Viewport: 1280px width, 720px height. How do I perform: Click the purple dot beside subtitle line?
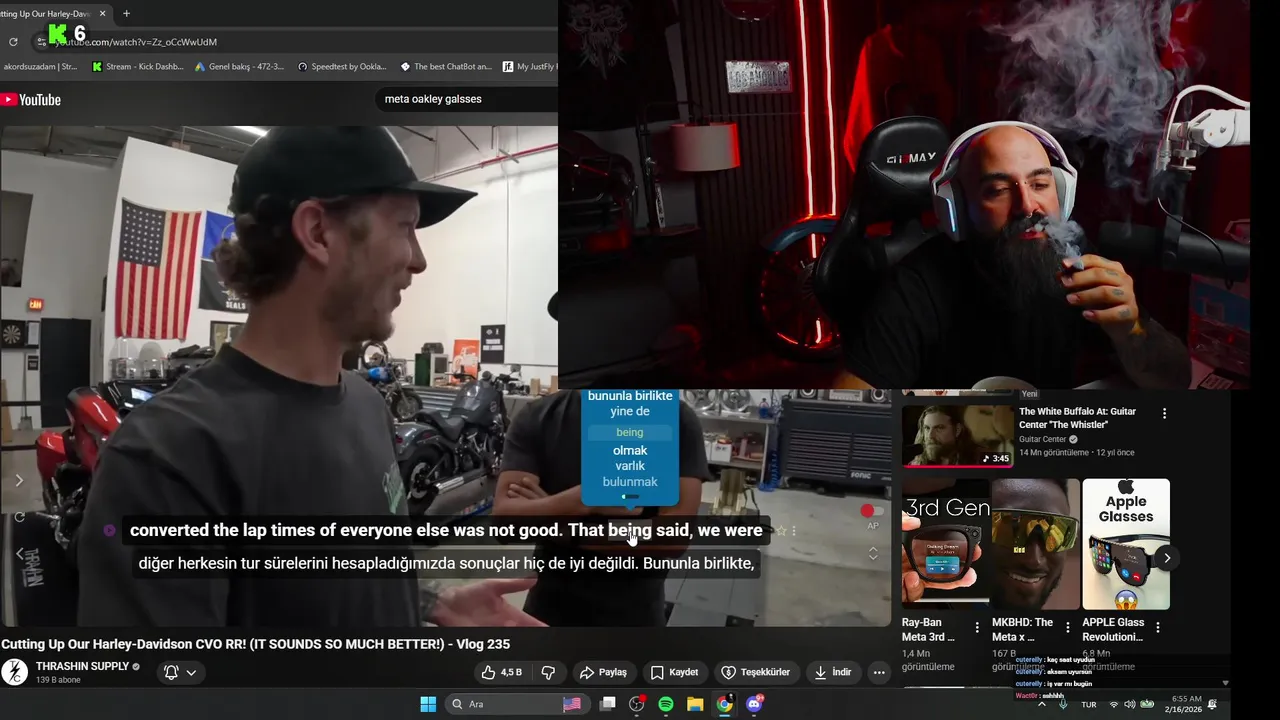click(x=110, y=531)
